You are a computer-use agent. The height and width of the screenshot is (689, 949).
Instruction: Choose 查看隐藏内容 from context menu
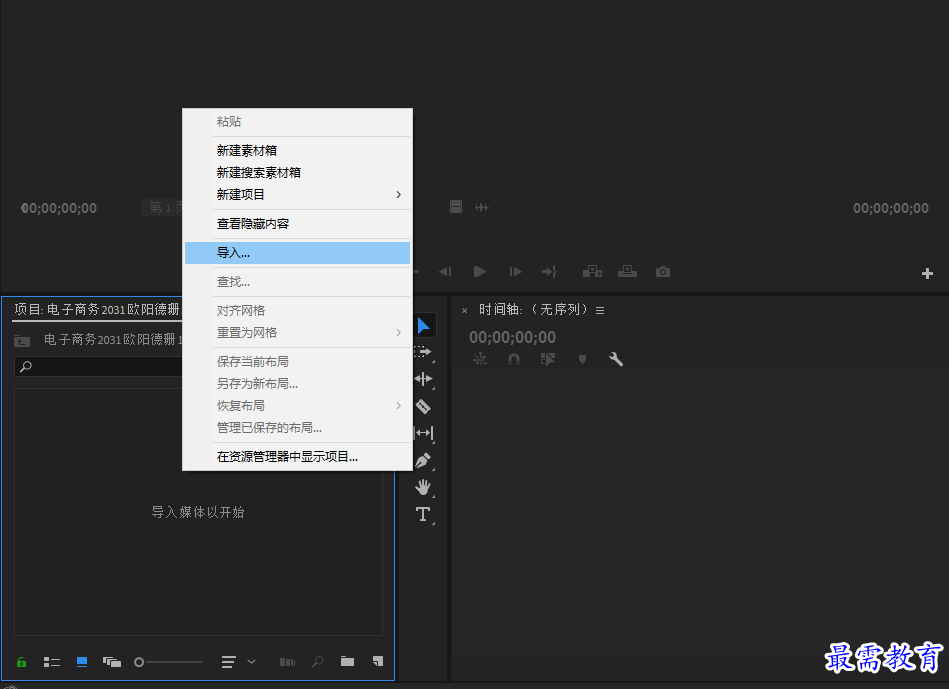pos(297,223)
